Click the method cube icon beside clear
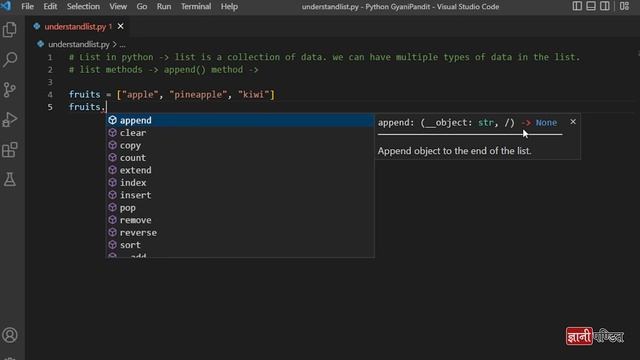Viewport: 640px width, 360px height. point(113,133)
